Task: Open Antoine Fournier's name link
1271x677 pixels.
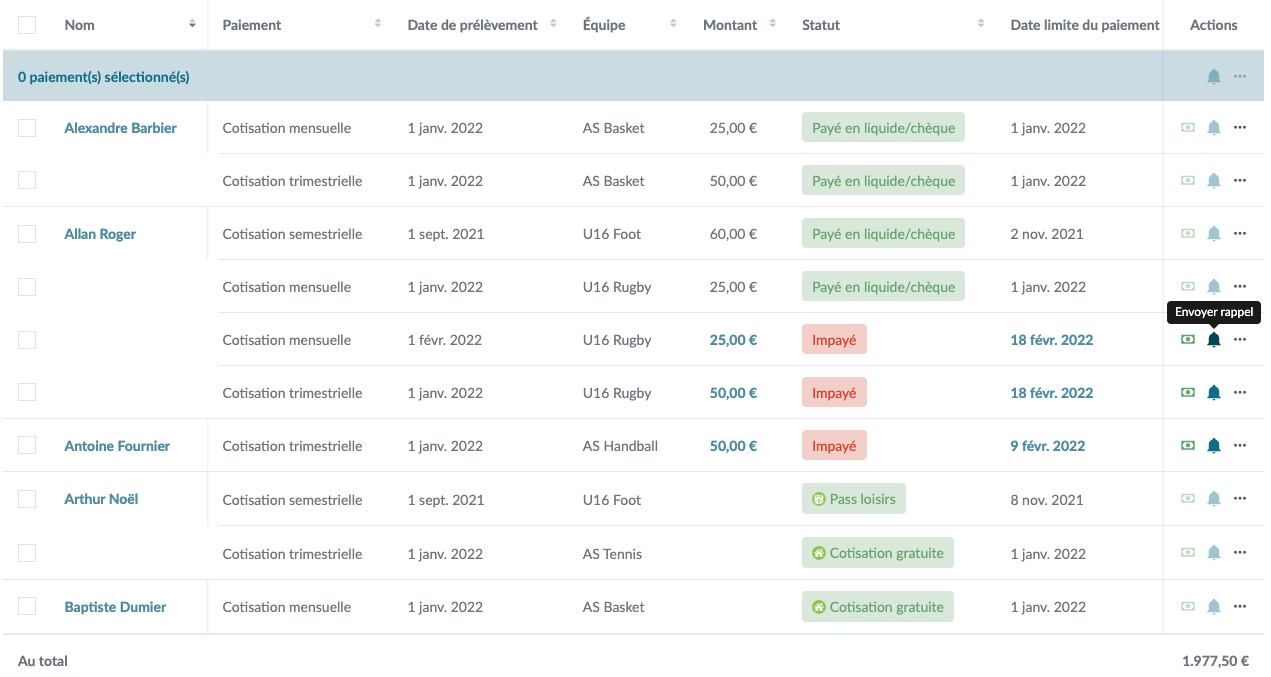Action: coord(117,446)
